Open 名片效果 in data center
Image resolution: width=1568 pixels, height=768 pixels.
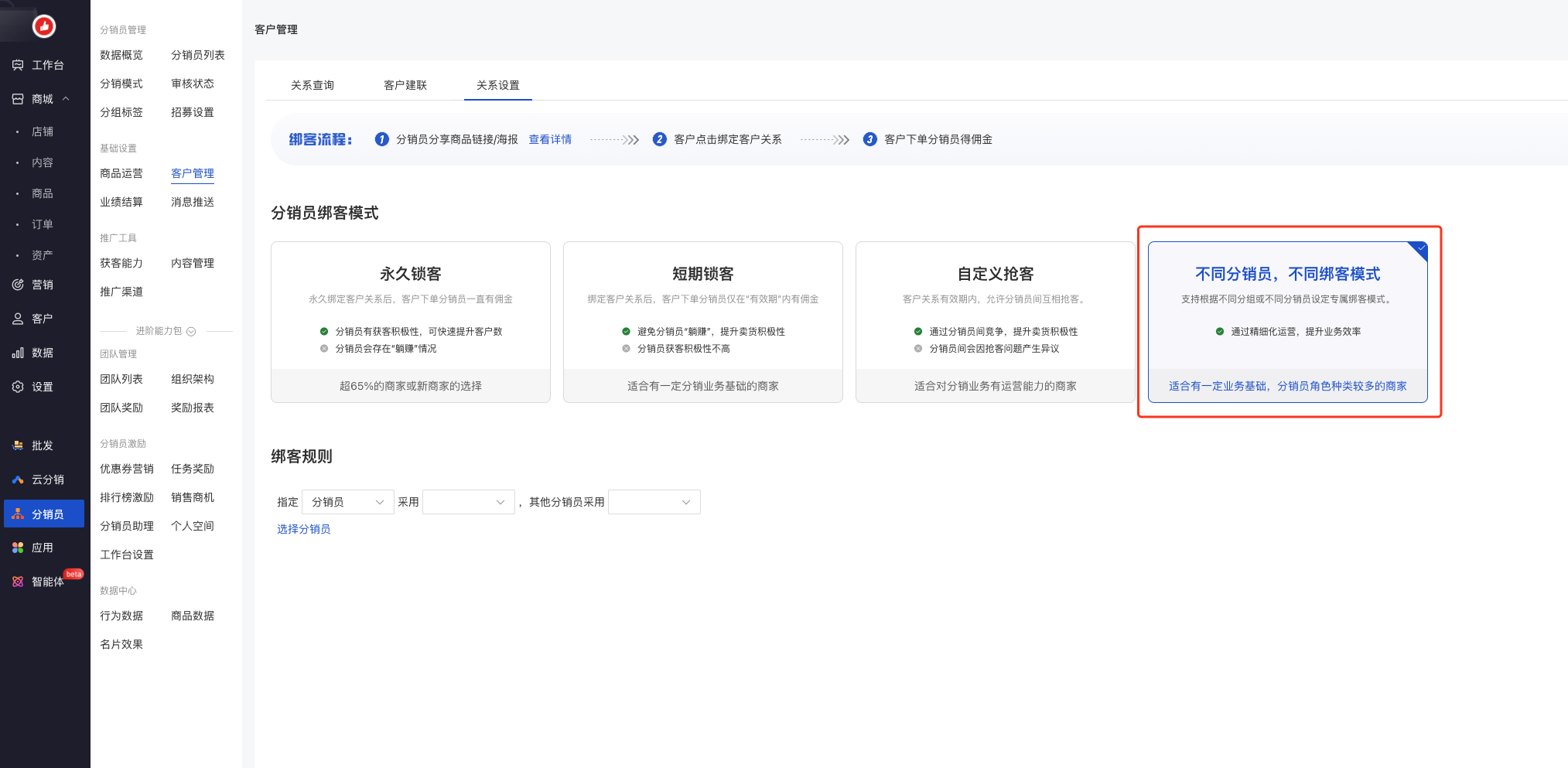coord(121,644)
